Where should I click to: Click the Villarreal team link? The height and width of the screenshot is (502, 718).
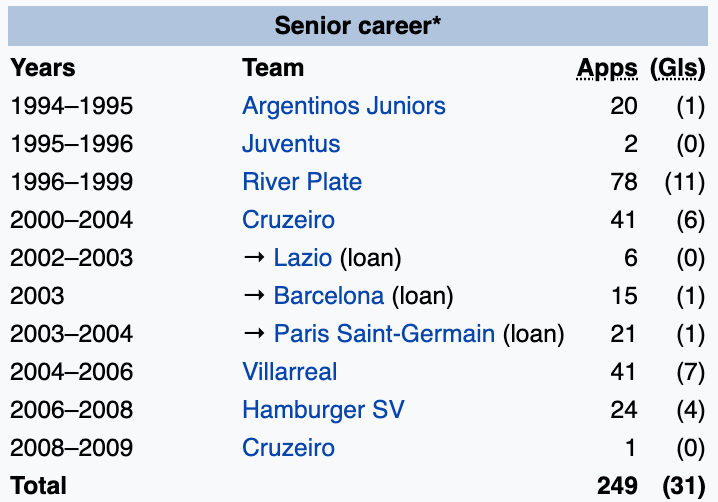pyautogui.click(x=290, y=372)
